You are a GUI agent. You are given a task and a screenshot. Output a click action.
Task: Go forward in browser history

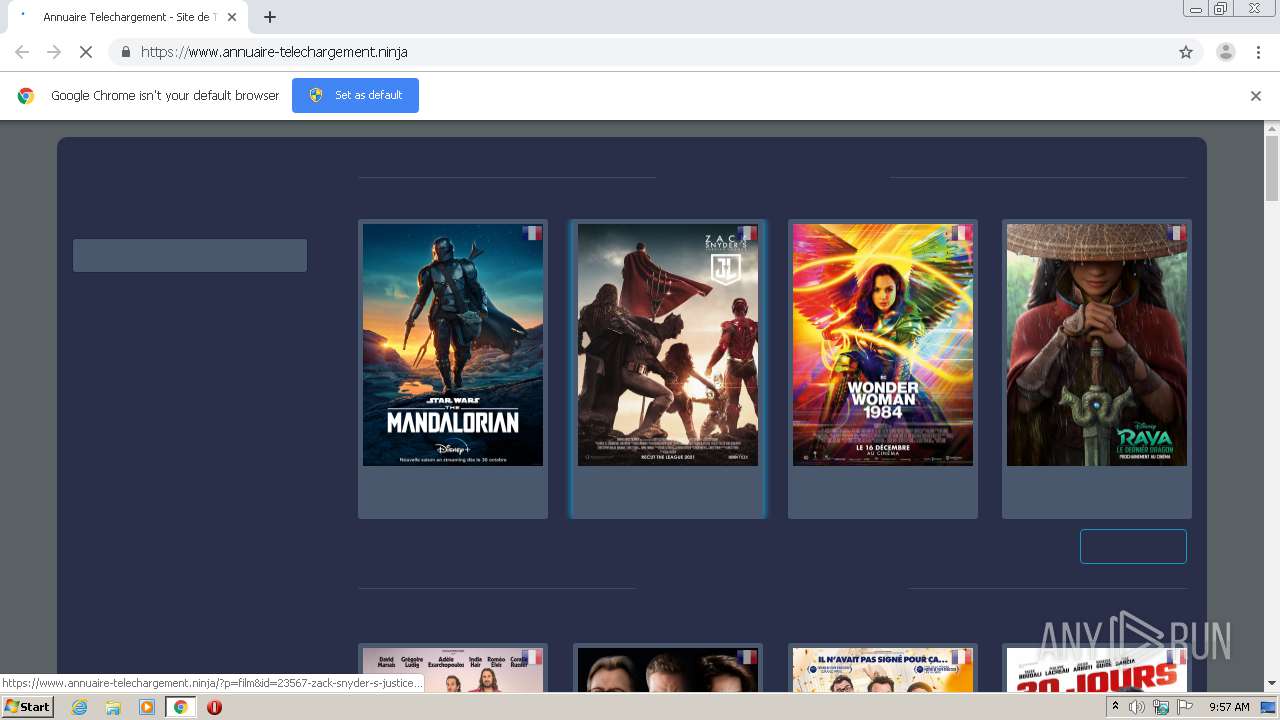54,52
